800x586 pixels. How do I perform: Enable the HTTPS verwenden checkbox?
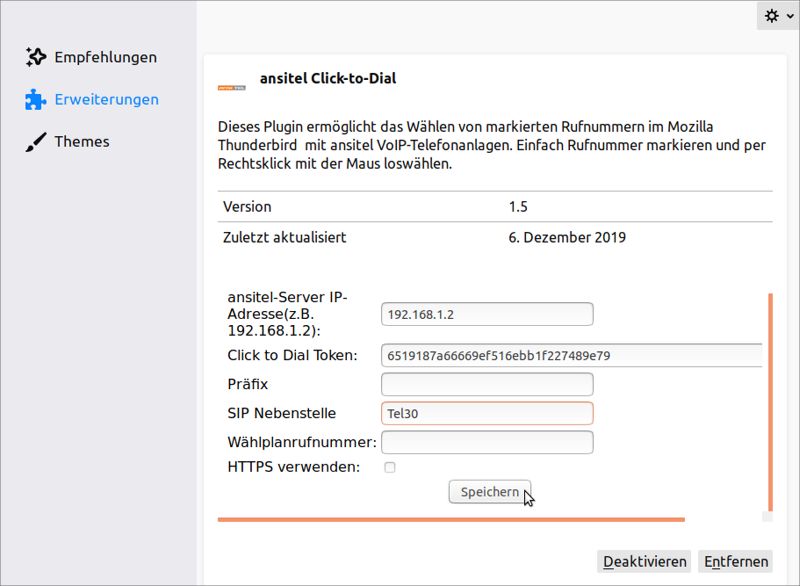tap(390, 467)
